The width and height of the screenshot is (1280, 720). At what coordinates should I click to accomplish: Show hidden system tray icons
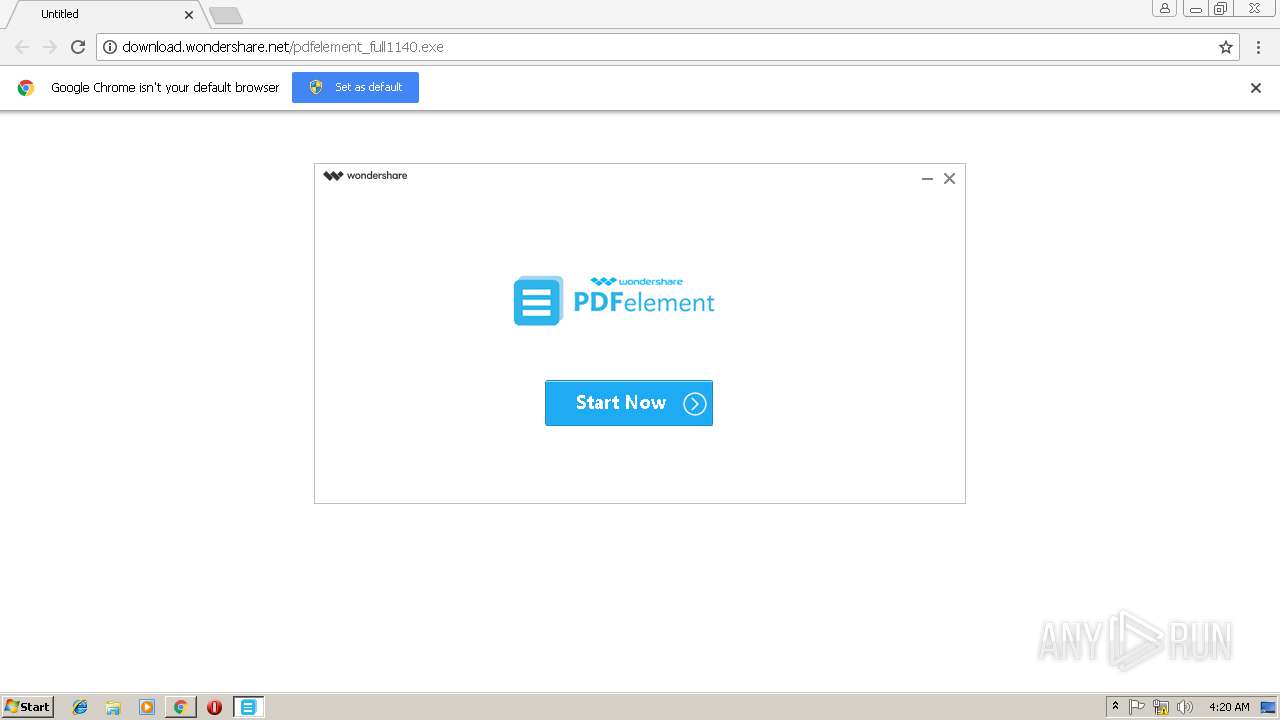pos(1116,707)
